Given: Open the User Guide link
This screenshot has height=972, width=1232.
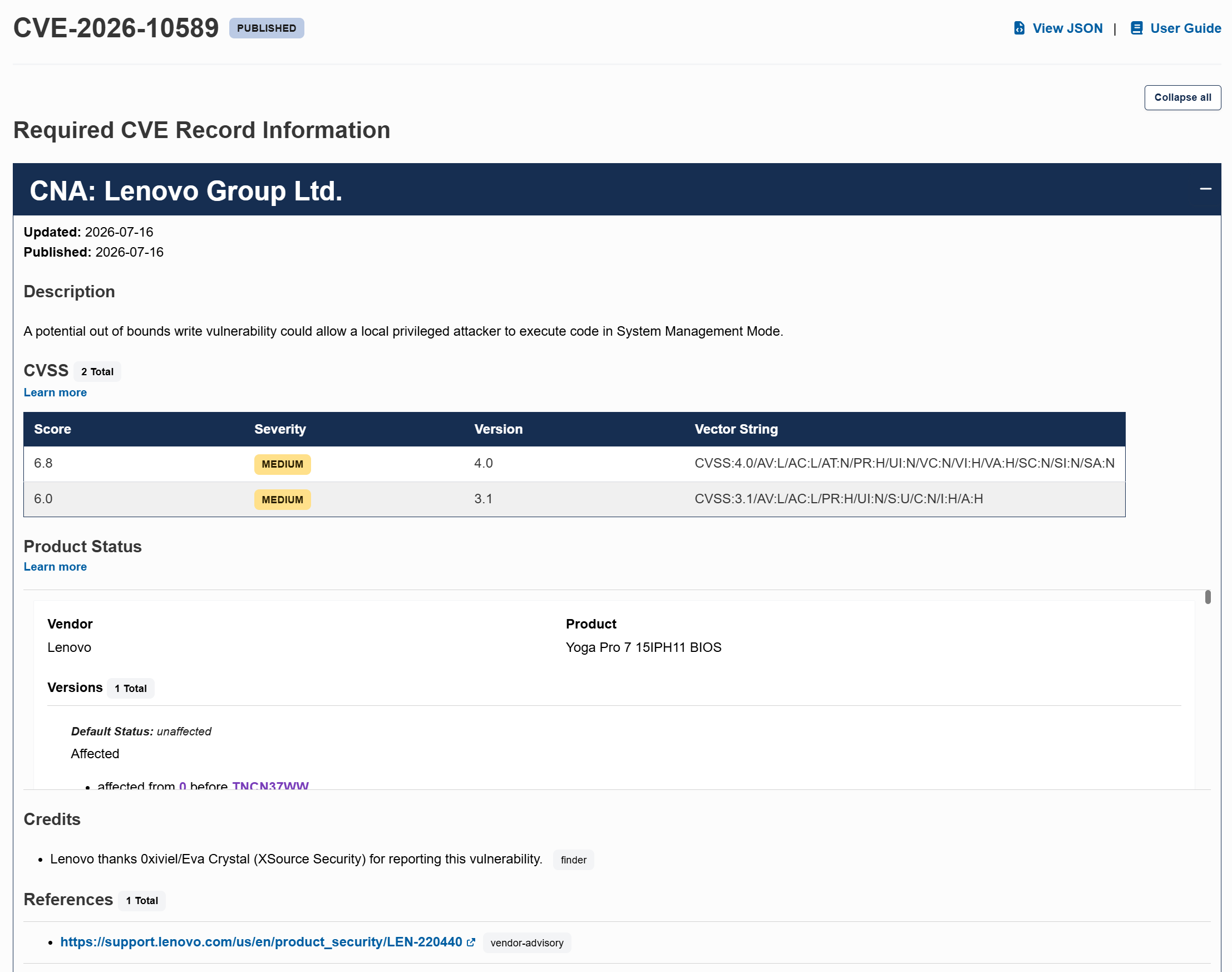Looking at the screenshot, I should point(1185,28).
